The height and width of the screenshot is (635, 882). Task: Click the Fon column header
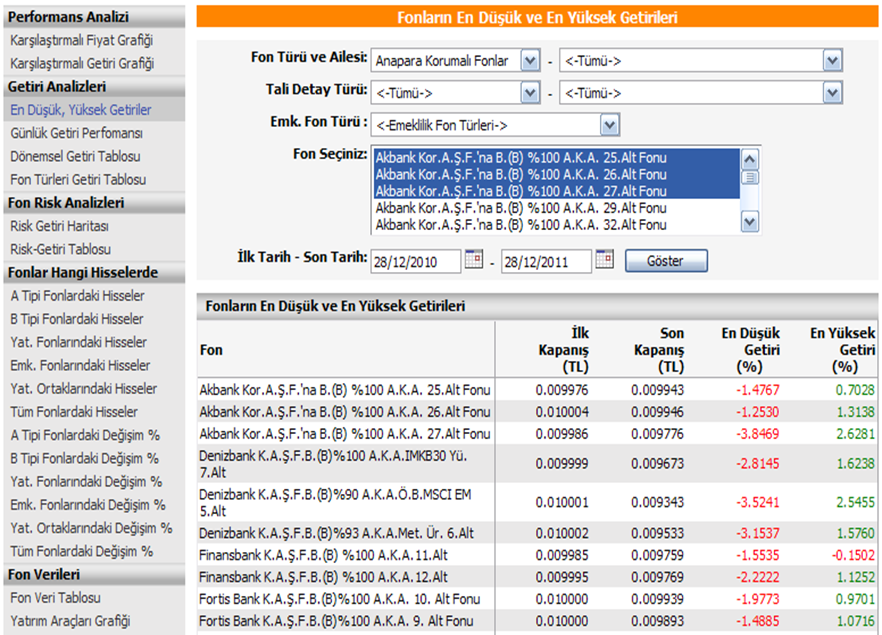pos(212,350)
